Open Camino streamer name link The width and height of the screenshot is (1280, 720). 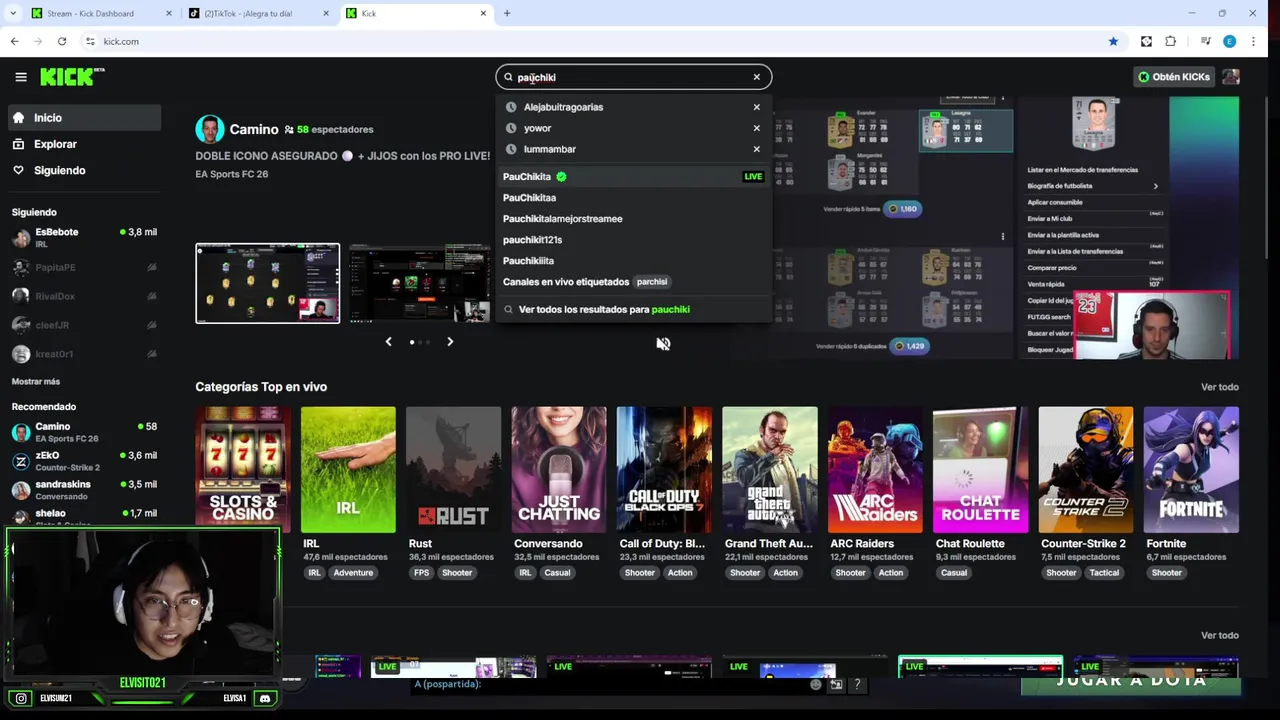(254, 129)
